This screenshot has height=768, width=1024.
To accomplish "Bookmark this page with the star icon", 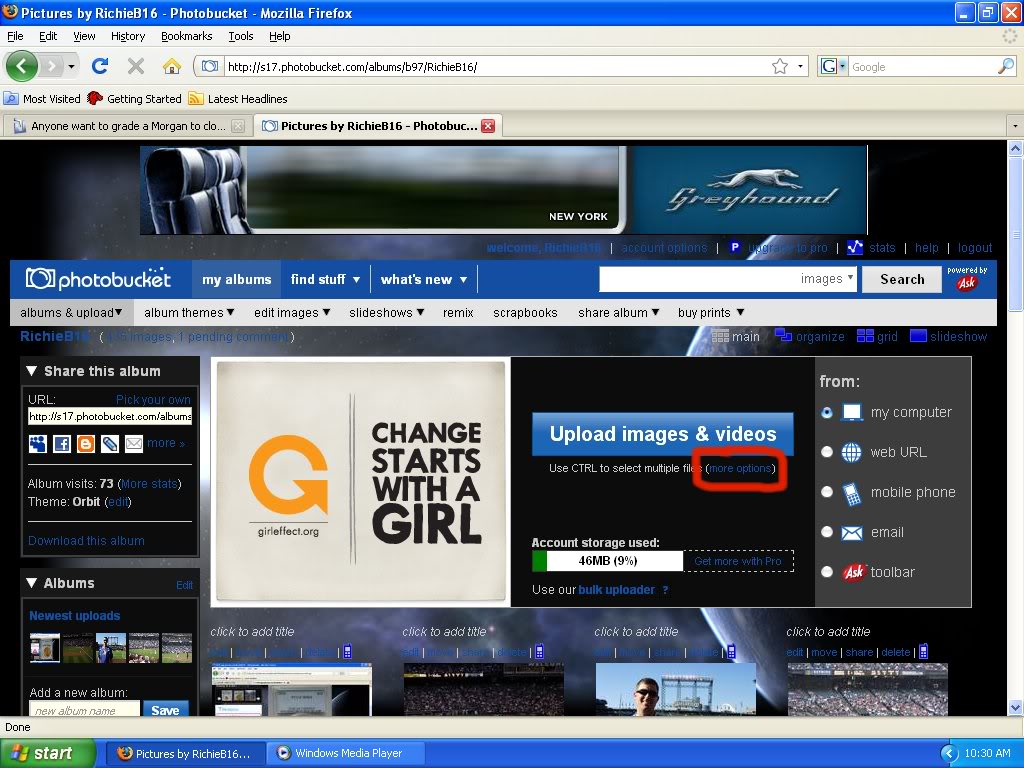I will (780, 66).
